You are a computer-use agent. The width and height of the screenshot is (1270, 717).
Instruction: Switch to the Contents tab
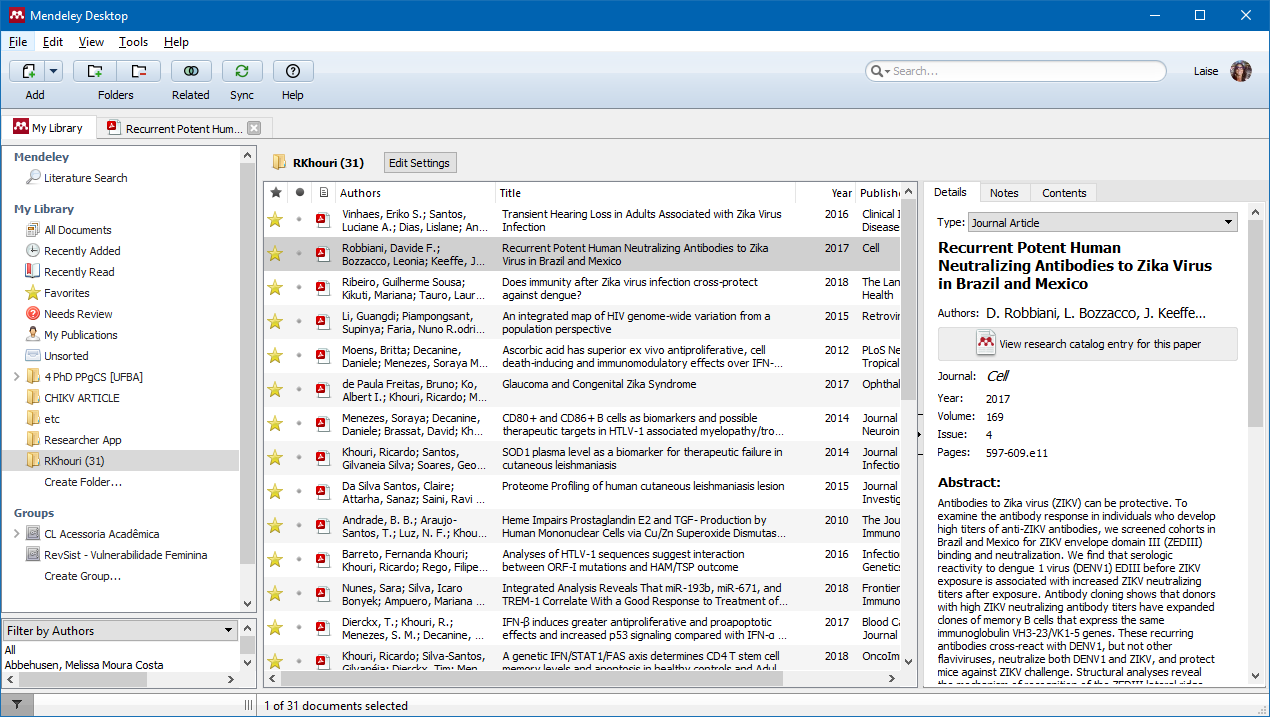[1064, 193]
